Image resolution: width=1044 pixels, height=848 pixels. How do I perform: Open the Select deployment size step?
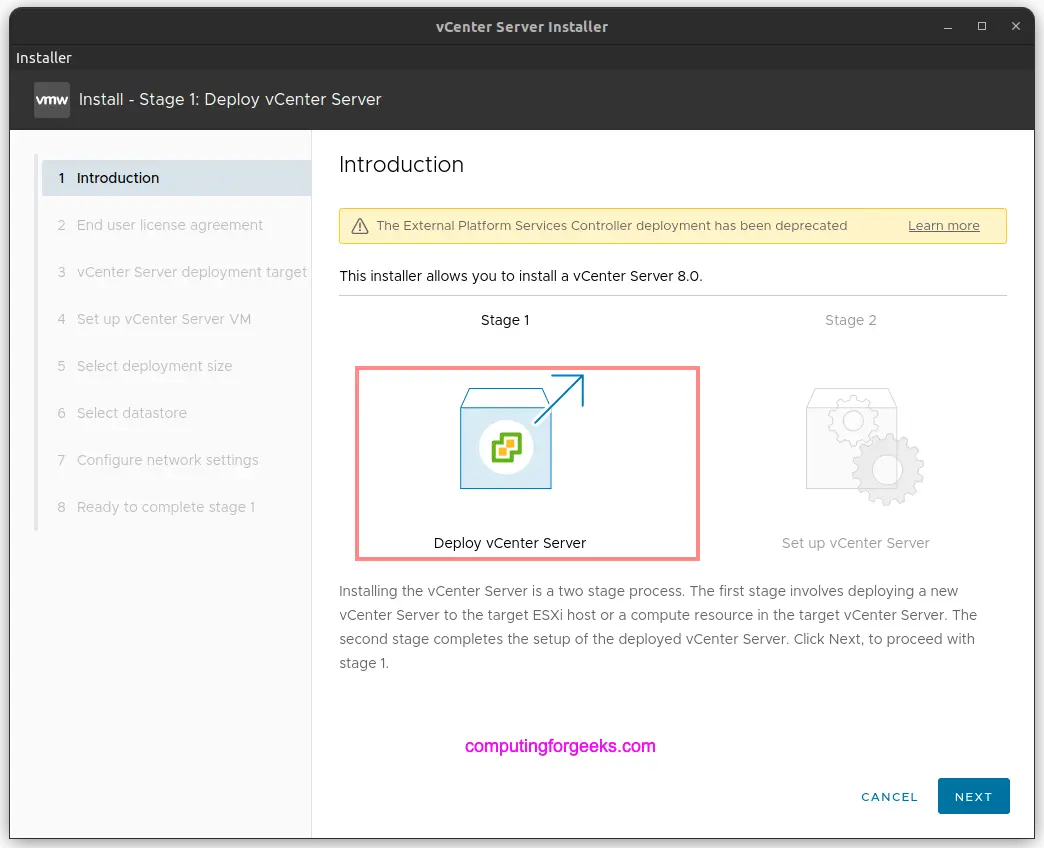click(154, 366)
